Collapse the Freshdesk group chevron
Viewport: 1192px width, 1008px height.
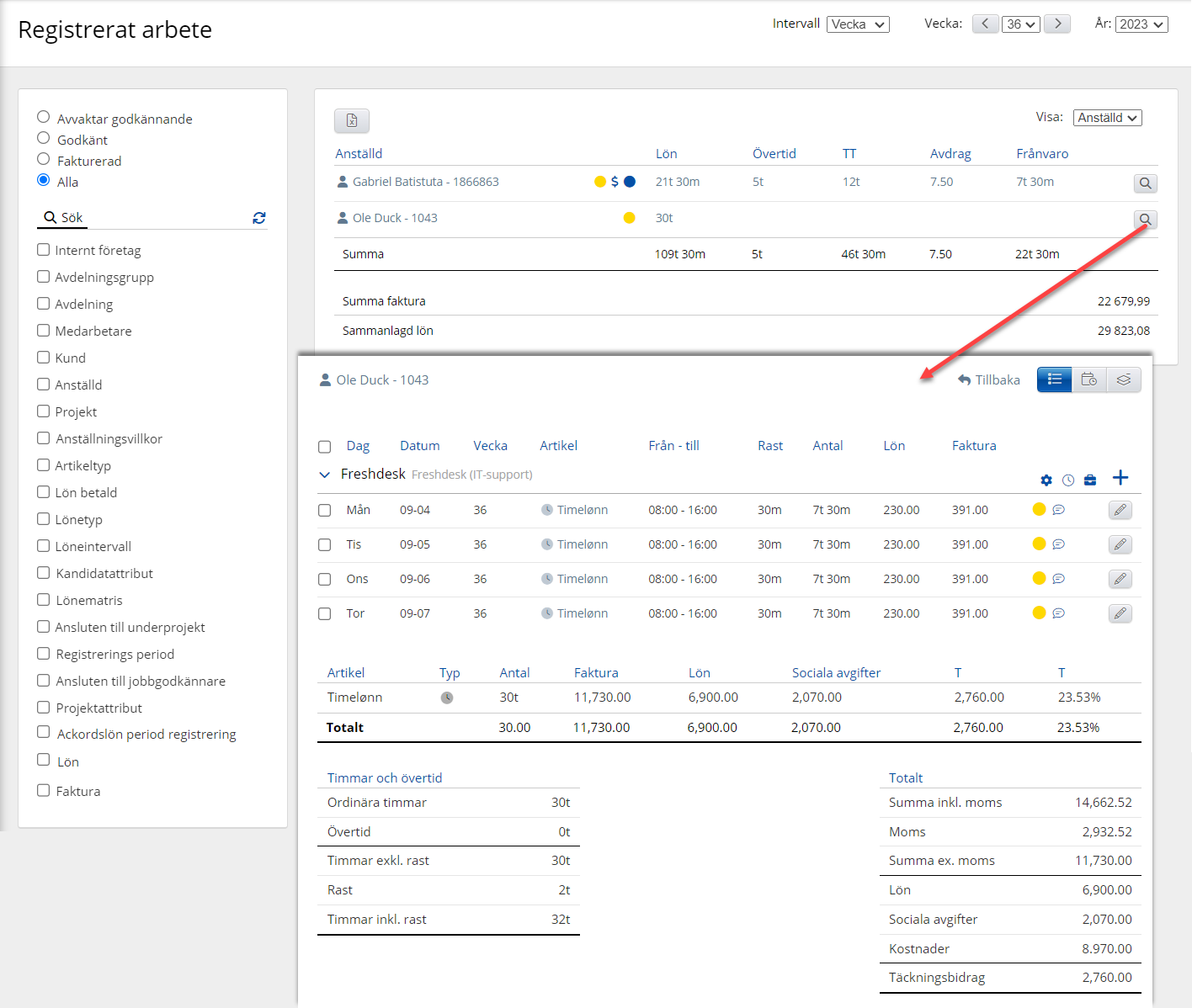tap(325, 475)
